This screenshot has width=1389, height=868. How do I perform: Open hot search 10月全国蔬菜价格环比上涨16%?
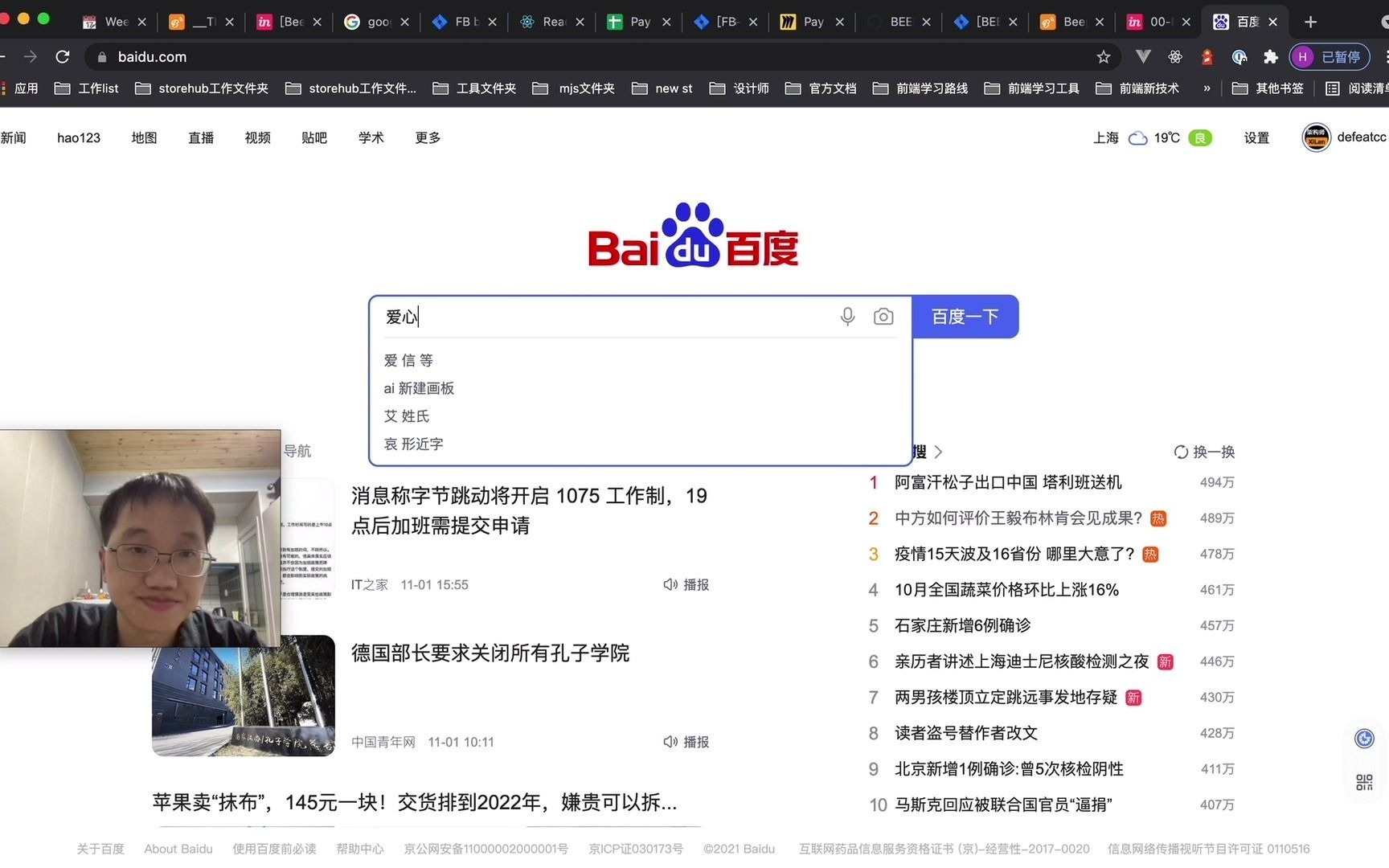point(1006,590)
